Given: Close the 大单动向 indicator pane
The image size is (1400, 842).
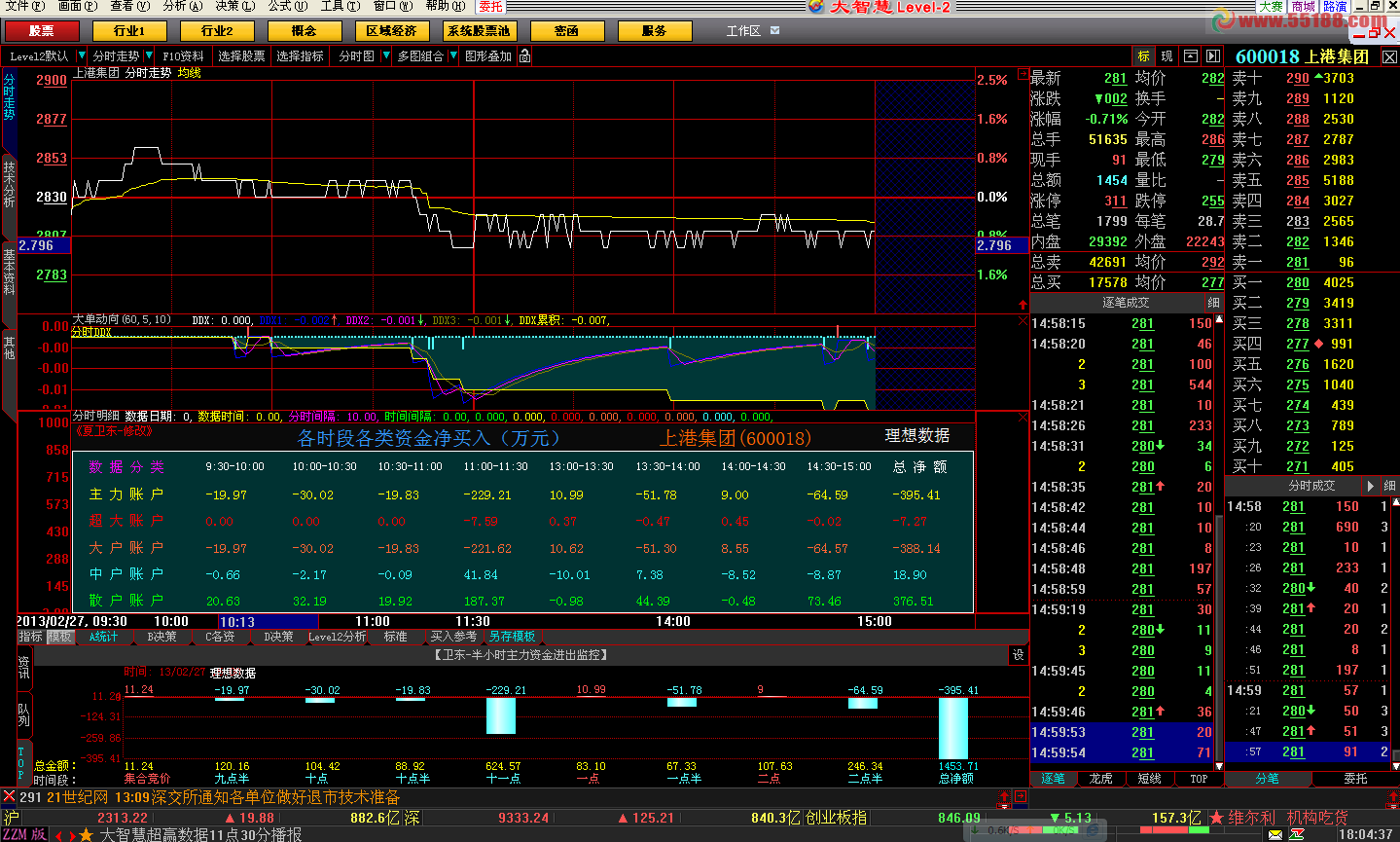Looking at the screenshot, I should (1023, 320).
